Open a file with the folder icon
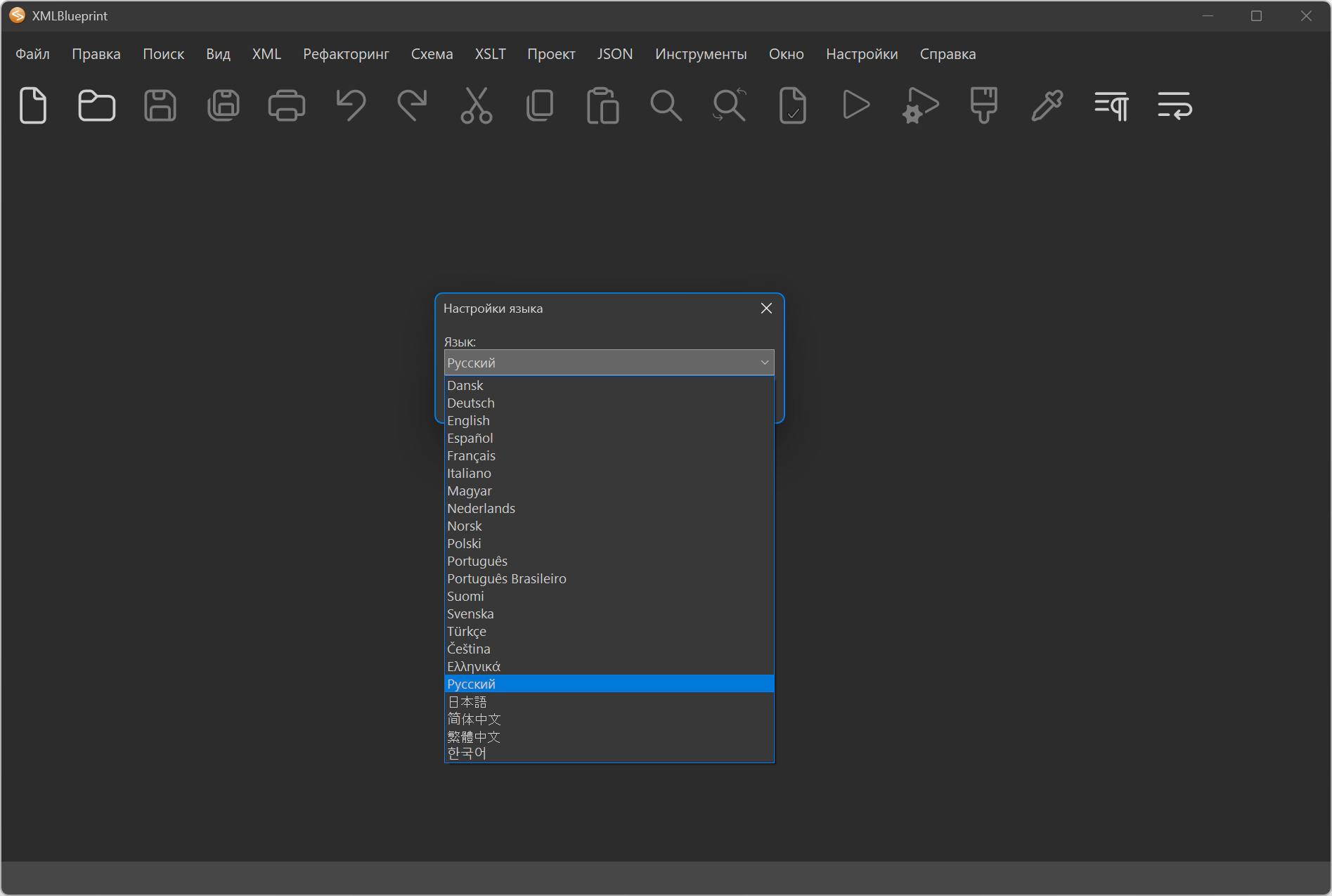This screenshot has width=1332, height=896. (x=96, y=106)
